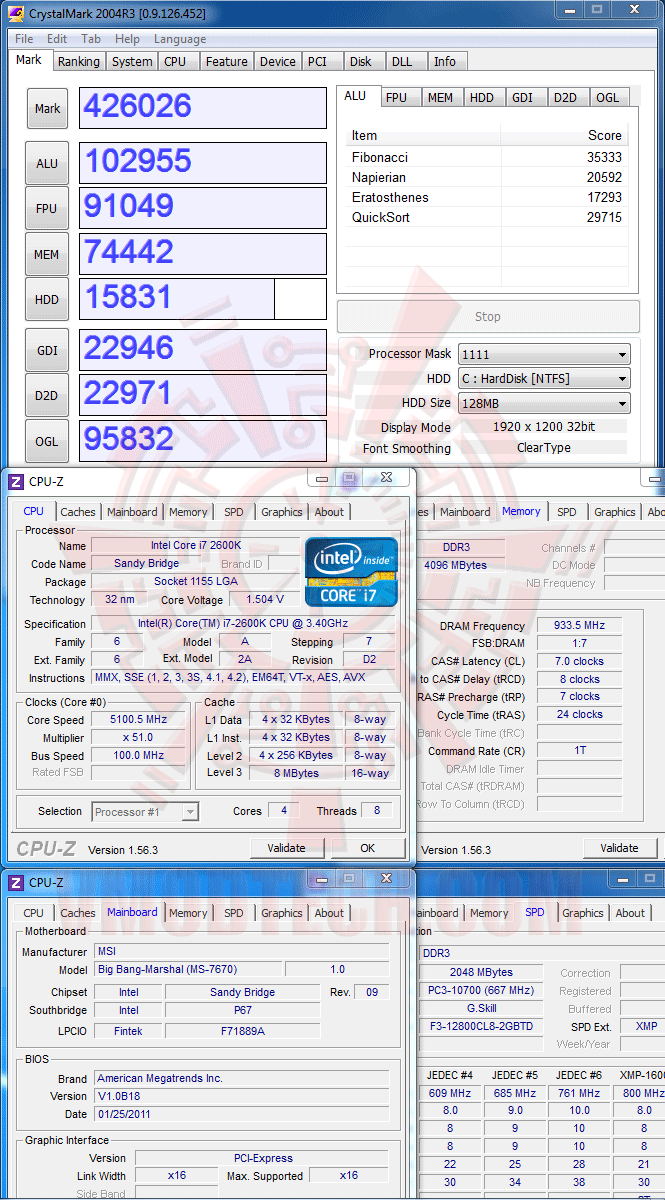
Task: Run the GDI benchmark button
Action: [47, 349]
